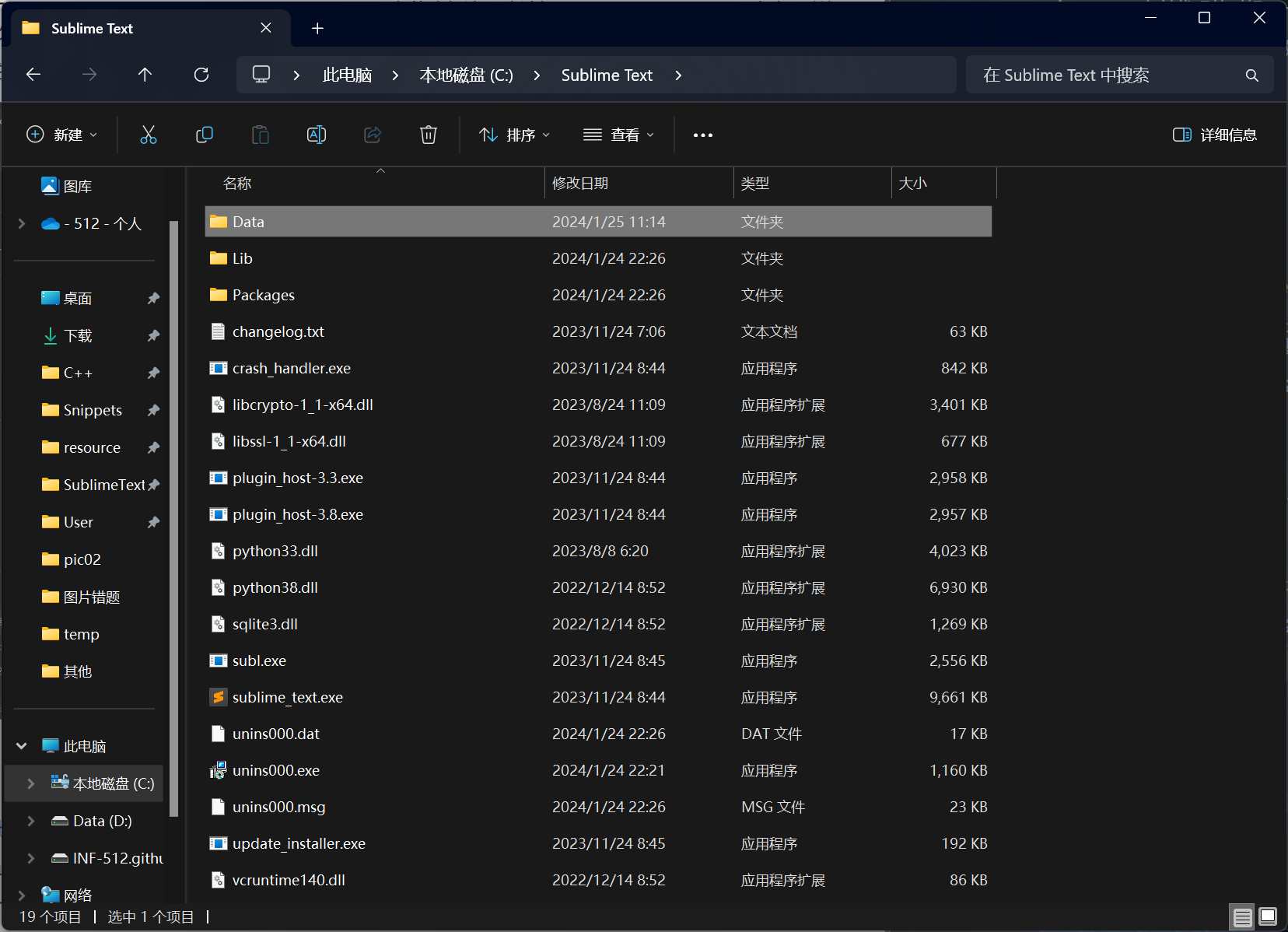1288x932 pixels.
Task: Expand the Local Disk (C:) tree node
Action: pos(31,783)
